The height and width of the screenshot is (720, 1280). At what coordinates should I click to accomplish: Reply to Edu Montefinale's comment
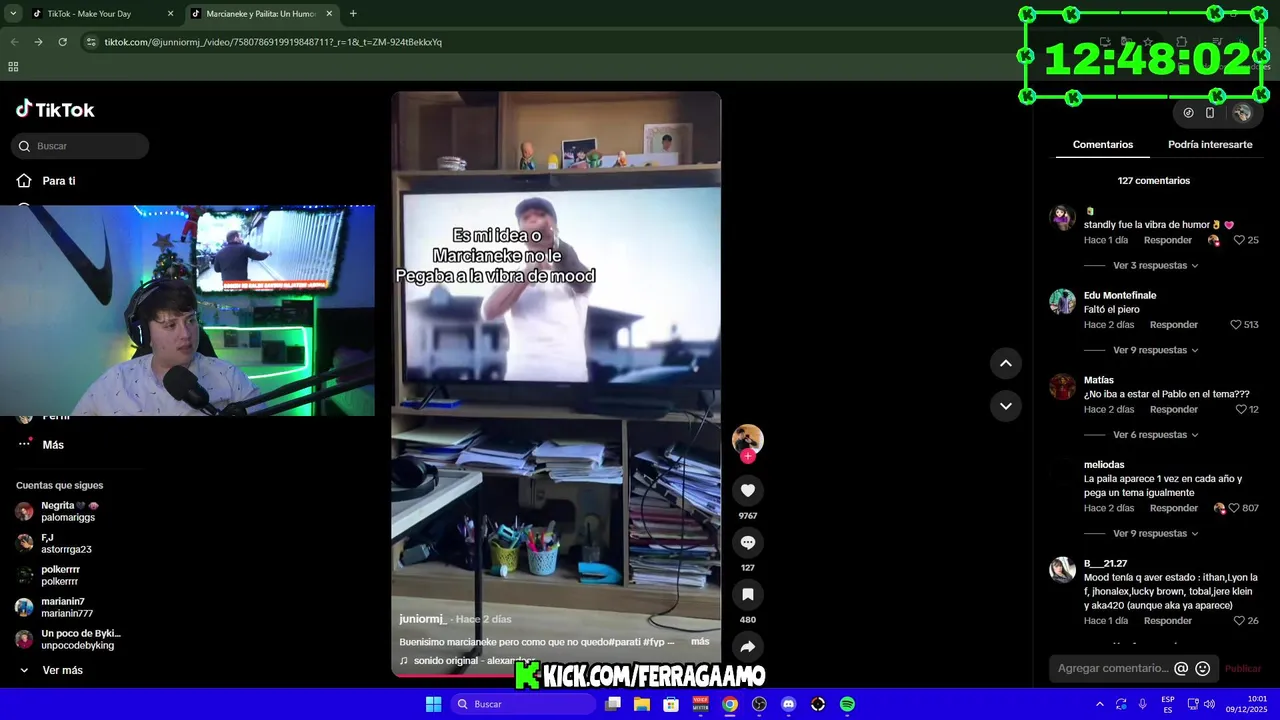tap(1173, 325)
